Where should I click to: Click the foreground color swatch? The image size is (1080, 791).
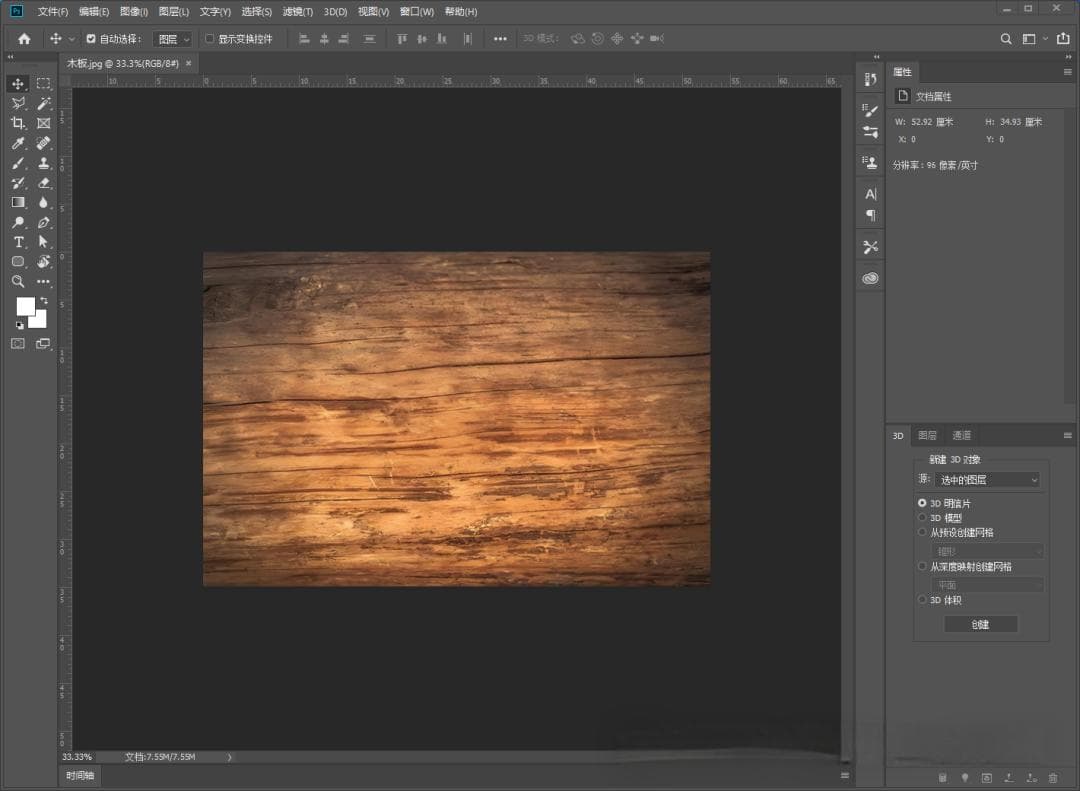tap(25, 307)
